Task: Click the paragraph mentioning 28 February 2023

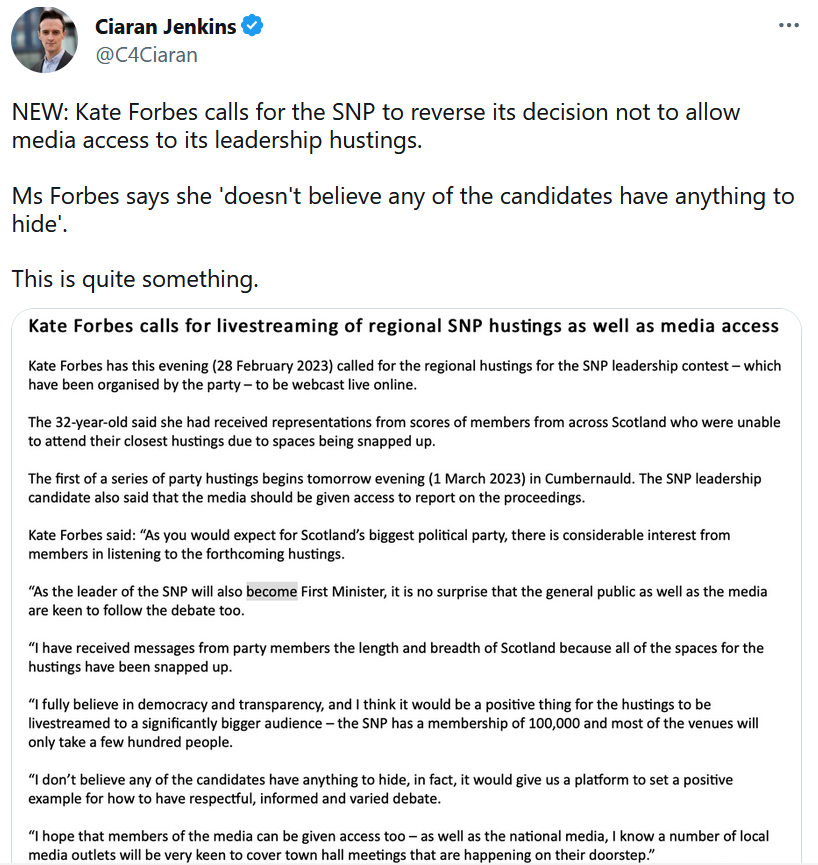Action: [x=404, y=375]
